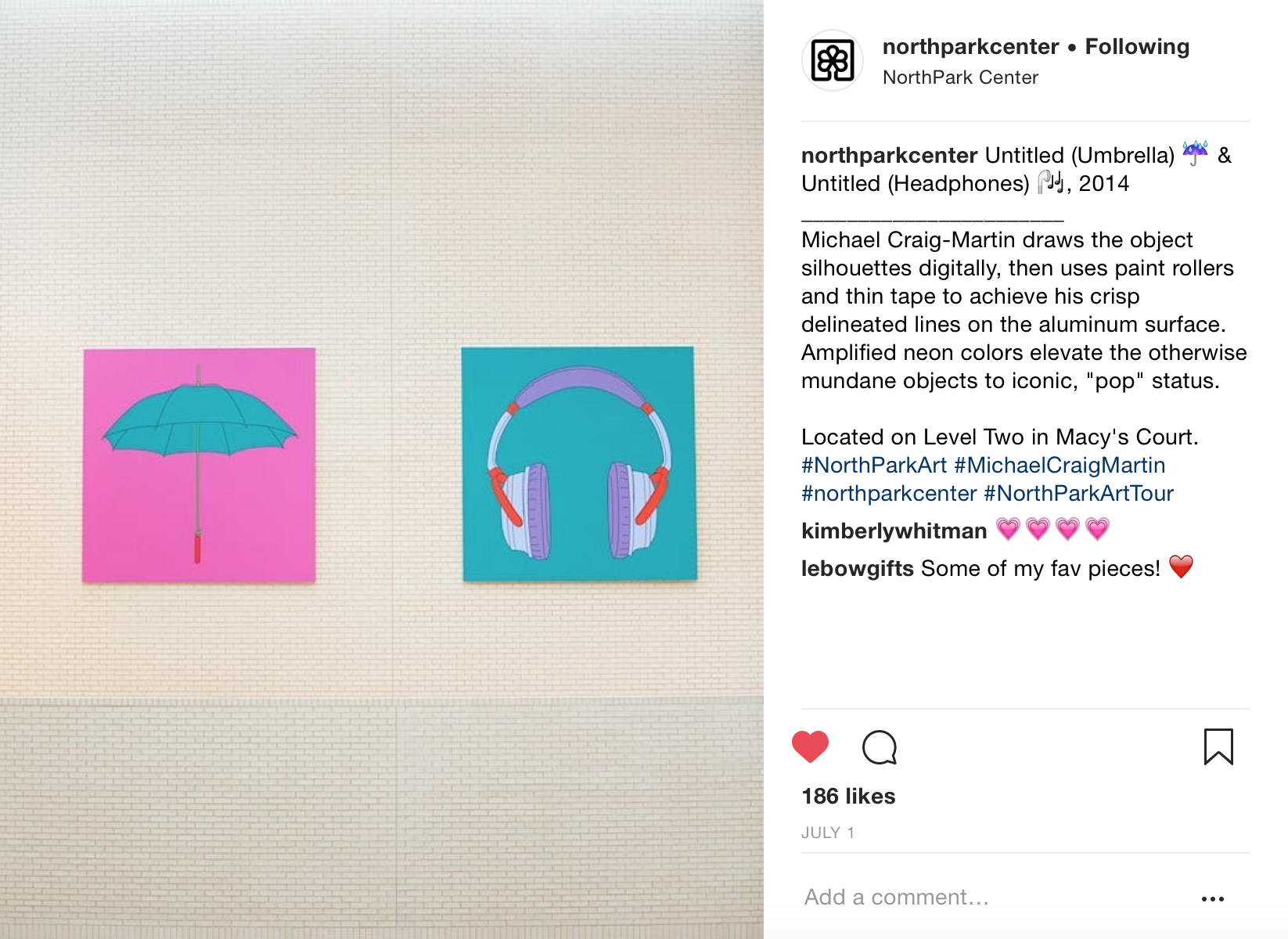Save the post with the bookmark icon

coord(1218,747)
